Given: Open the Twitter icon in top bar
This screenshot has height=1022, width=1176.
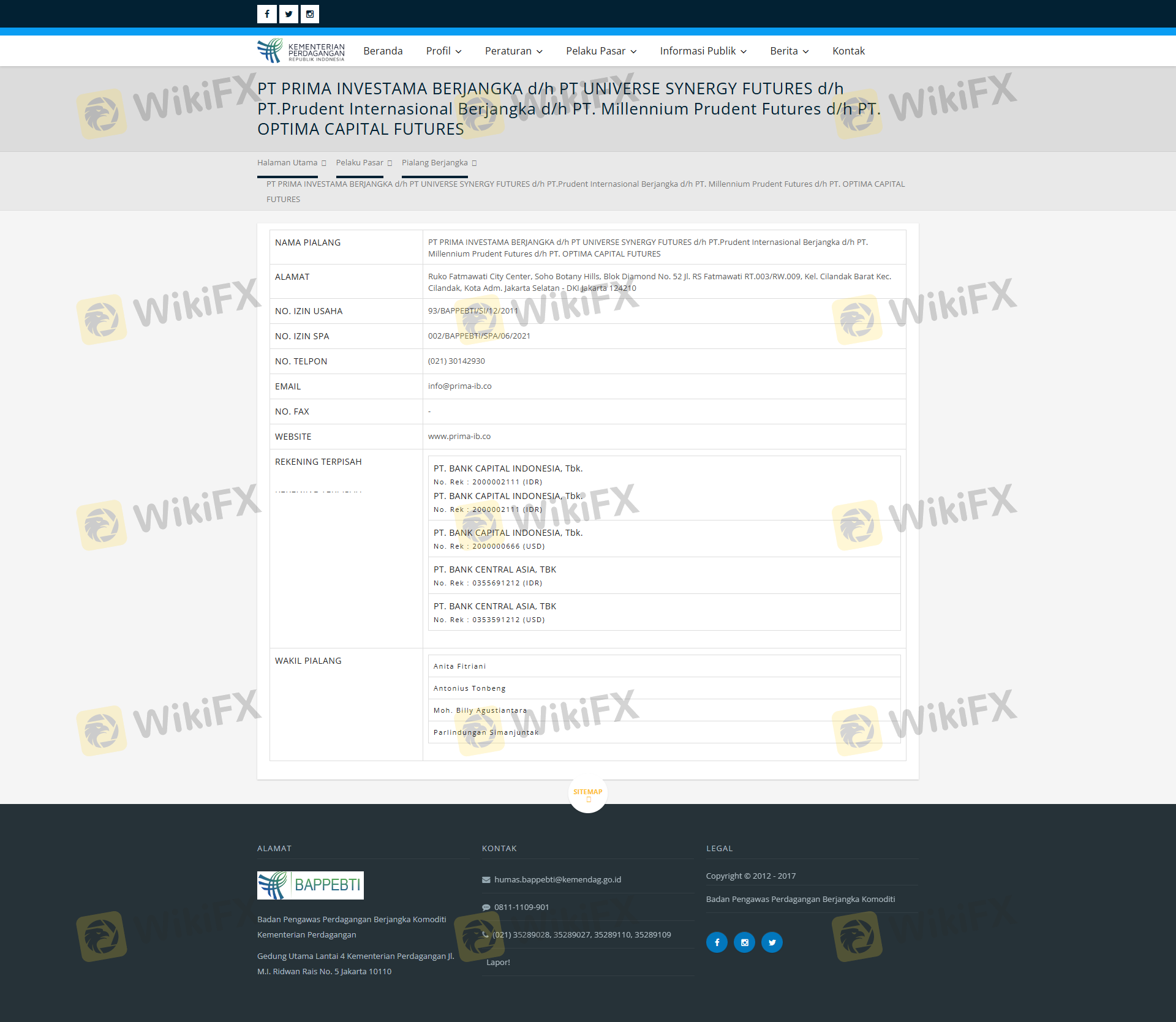Looking at the screenshot, I should pyautogui.click(x=288, y=14).
